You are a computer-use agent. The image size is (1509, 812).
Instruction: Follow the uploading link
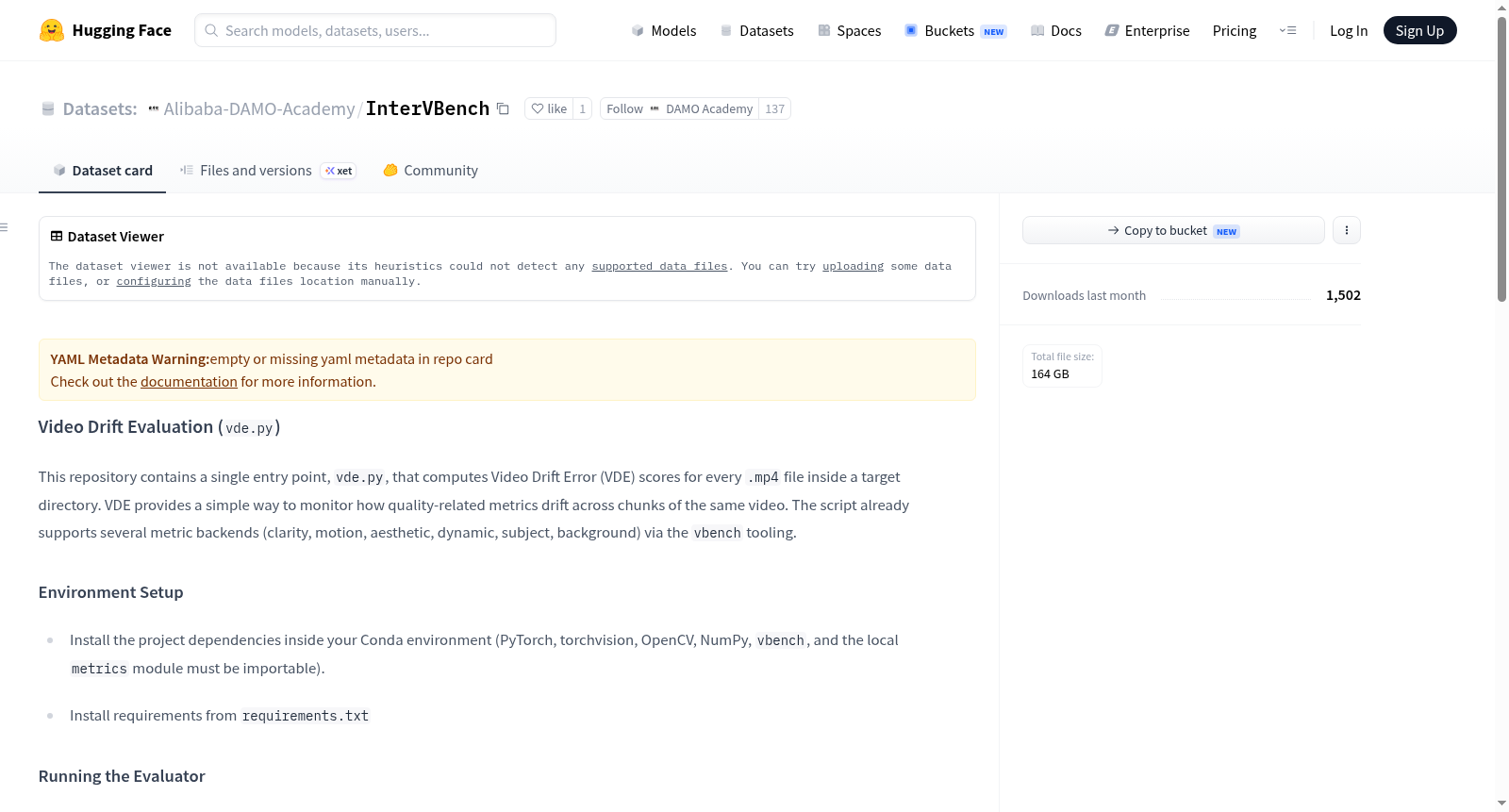coord(853,266)
